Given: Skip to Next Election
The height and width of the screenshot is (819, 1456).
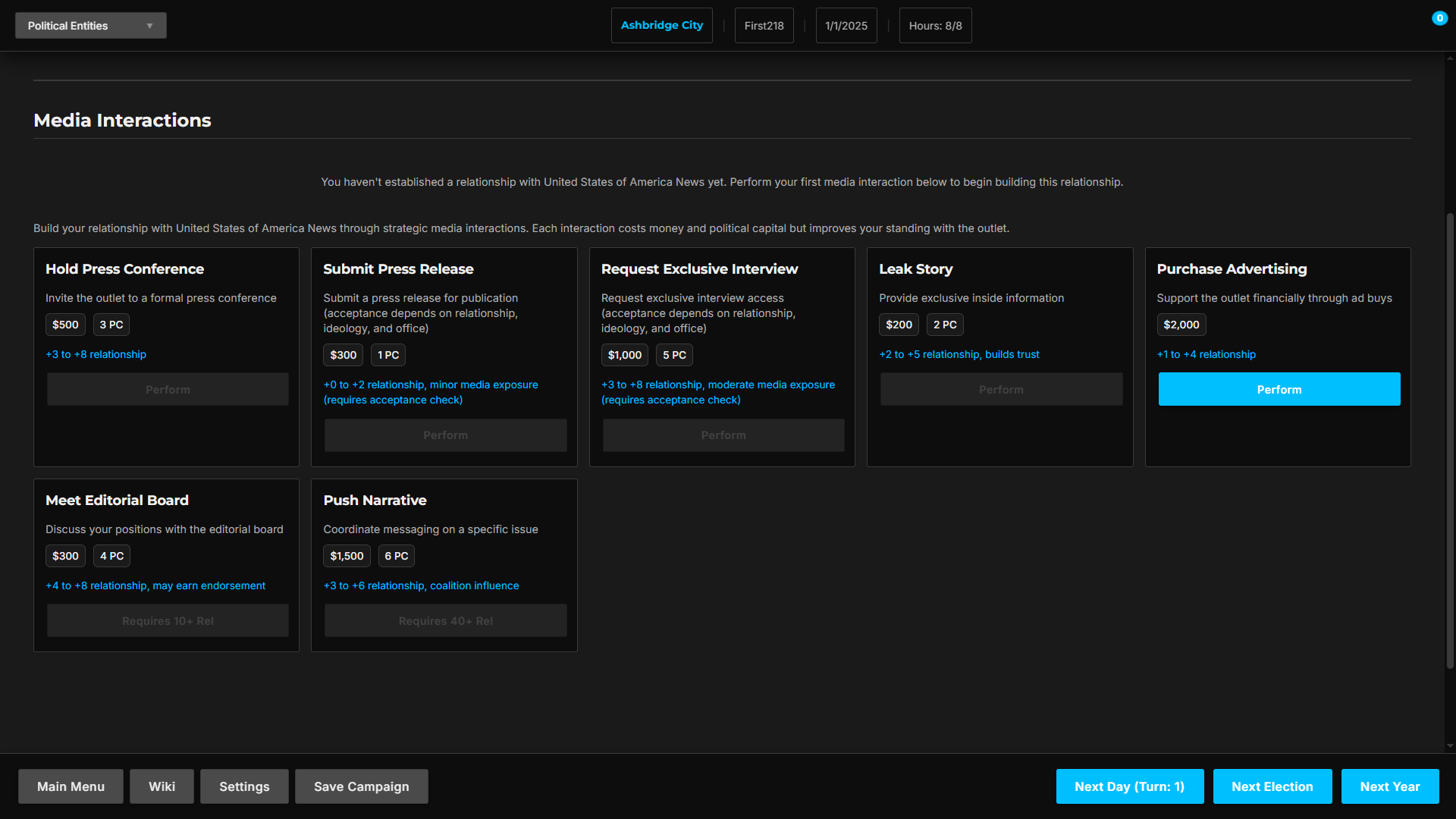Looking at the screenshot, I should coord(1272,786).
